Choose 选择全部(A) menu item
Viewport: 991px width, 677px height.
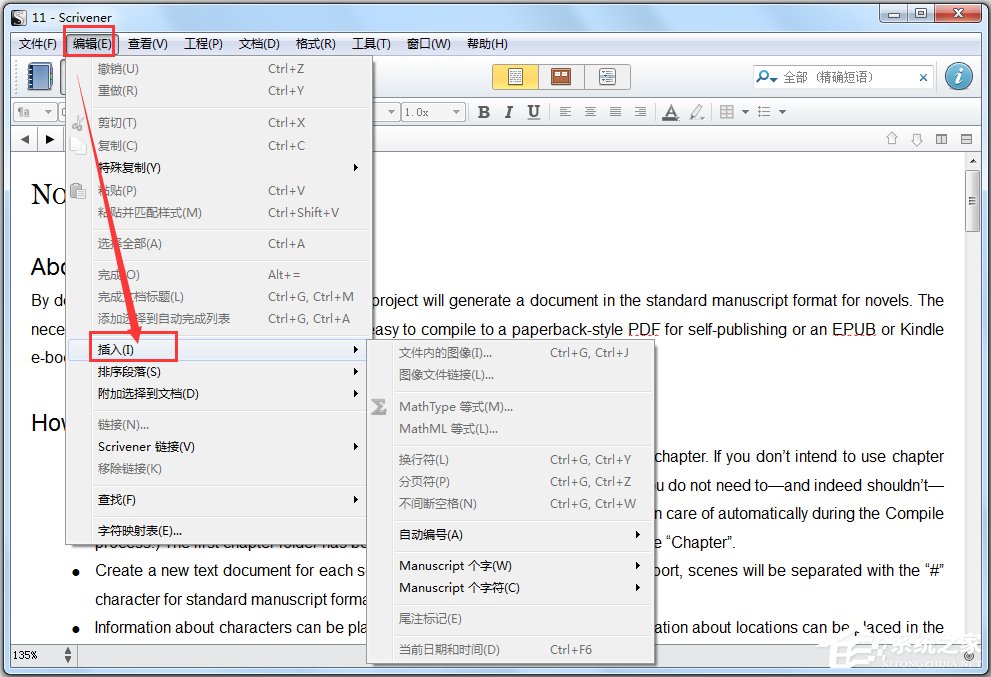[x=218, y=244]
